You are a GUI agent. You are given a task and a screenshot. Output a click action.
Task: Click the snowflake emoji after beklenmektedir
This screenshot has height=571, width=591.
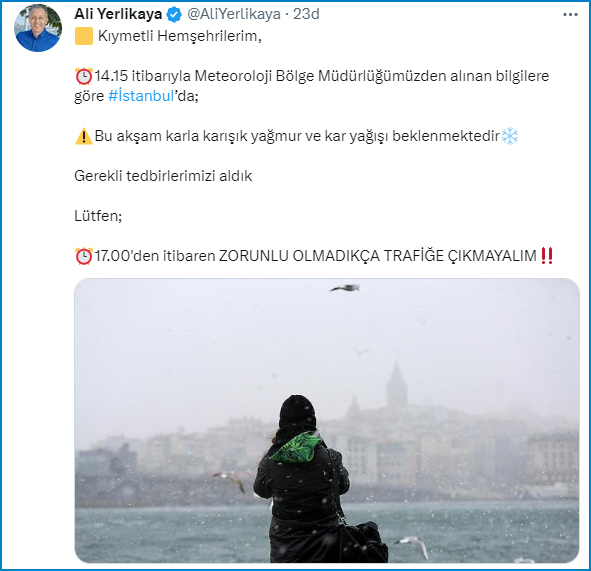point(510,136)
